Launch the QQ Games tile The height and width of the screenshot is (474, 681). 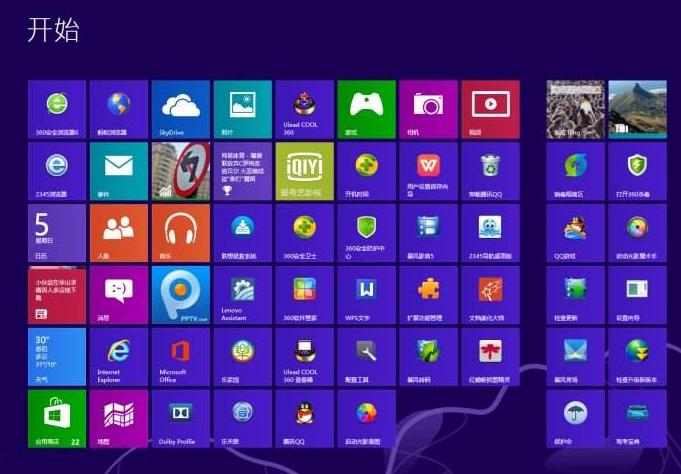pos(575,233)
